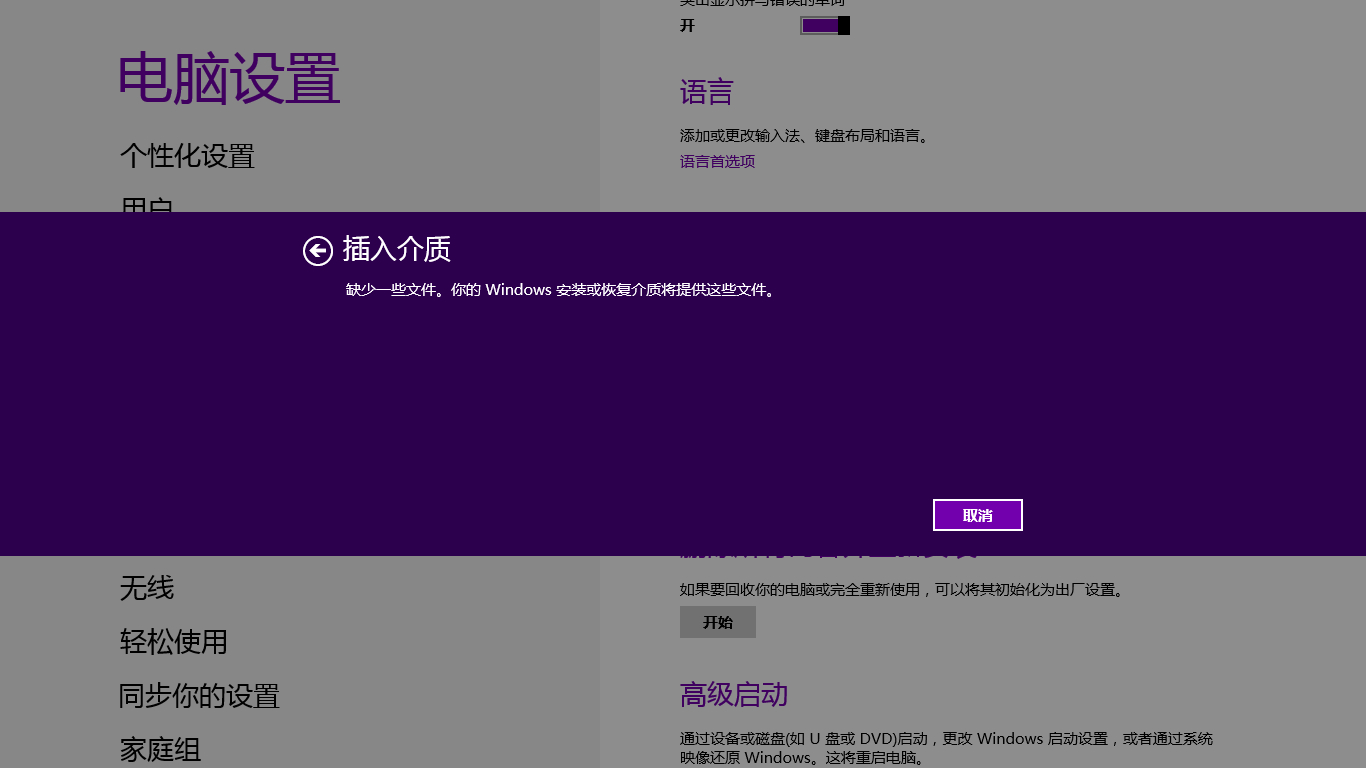Screen dimensions: 1366x768
Task: Choose 同步你的设置 in the sidebar
Action: (200, 696)
